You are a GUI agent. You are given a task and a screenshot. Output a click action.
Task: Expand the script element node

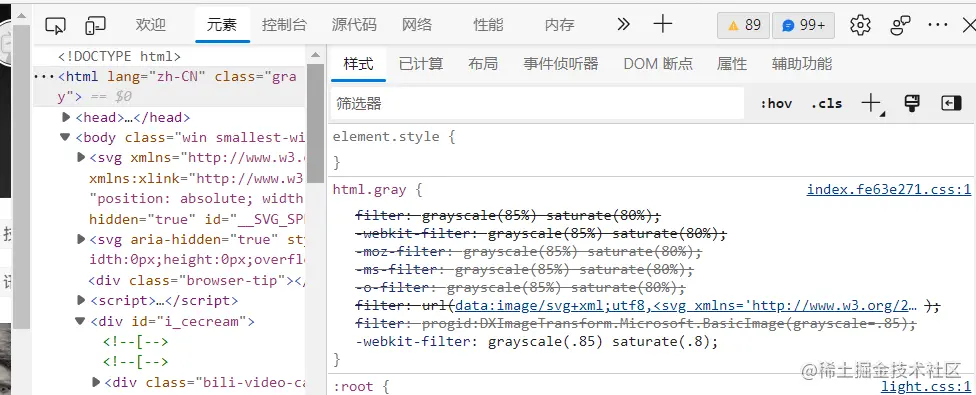pyautogui.click(x=81, y=300)
